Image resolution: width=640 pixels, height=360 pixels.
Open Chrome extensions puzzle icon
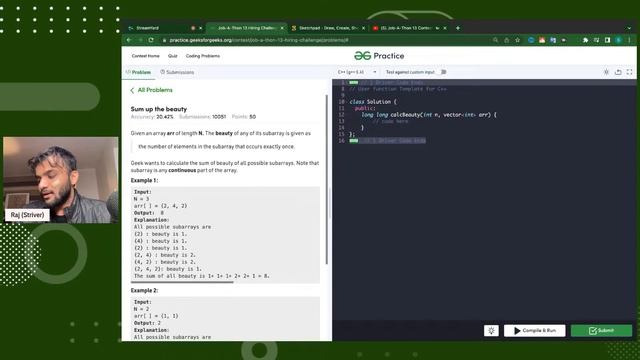[586, 40]
